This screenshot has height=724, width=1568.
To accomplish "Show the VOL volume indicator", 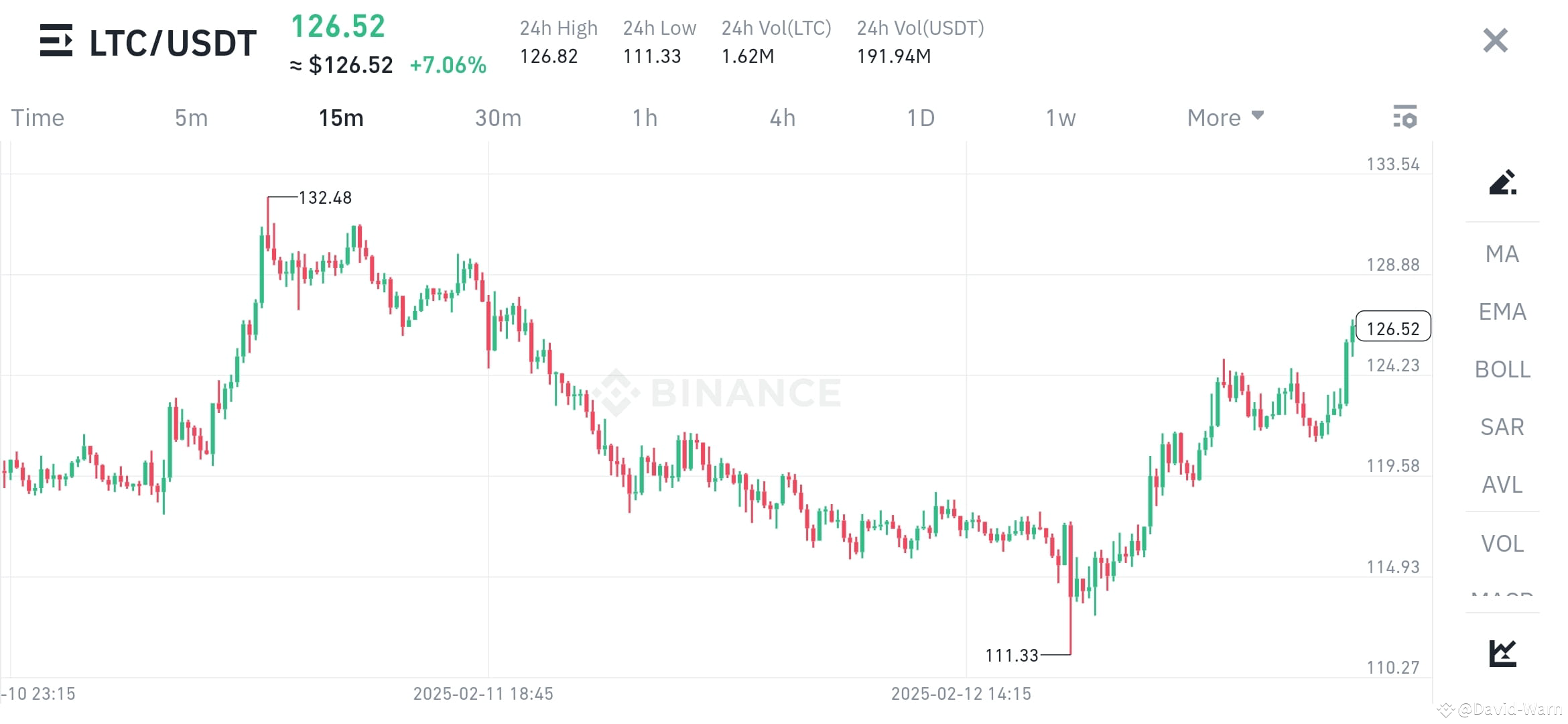I will pyautogui.click(x=1501, y=543).
